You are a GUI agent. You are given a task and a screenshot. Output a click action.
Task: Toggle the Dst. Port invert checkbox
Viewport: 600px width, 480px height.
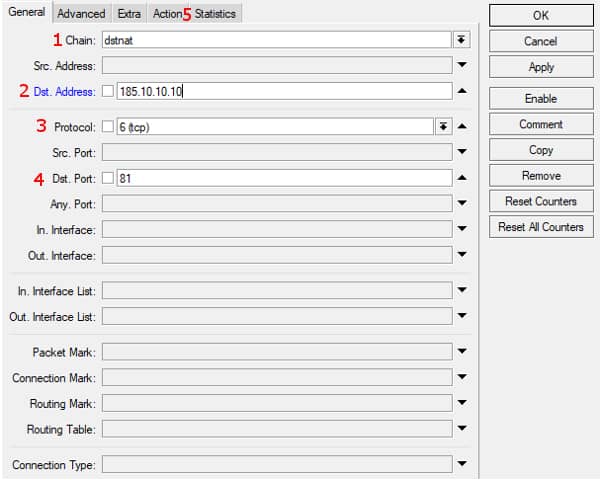[x=108, y=178]
